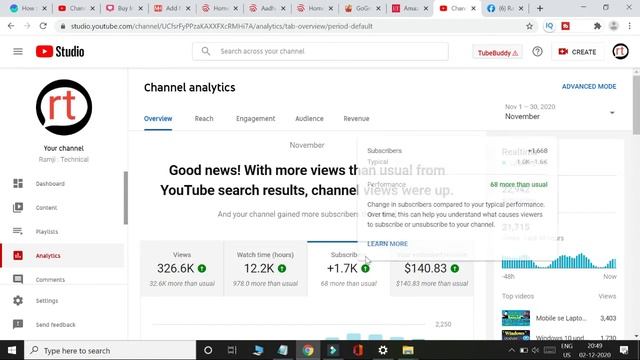Viewport: 640px width, 360px height.
Task: Click the account avatar in header
Action: coord(620,51)
